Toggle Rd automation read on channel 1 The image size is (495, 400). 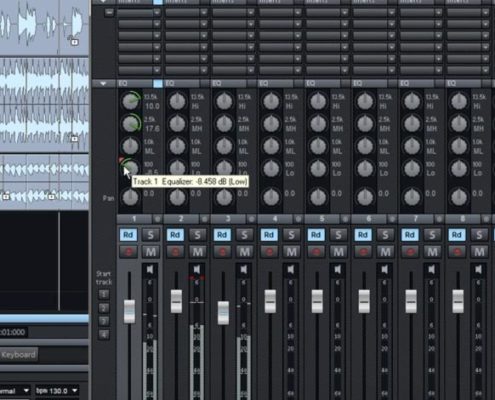(128, 235)
